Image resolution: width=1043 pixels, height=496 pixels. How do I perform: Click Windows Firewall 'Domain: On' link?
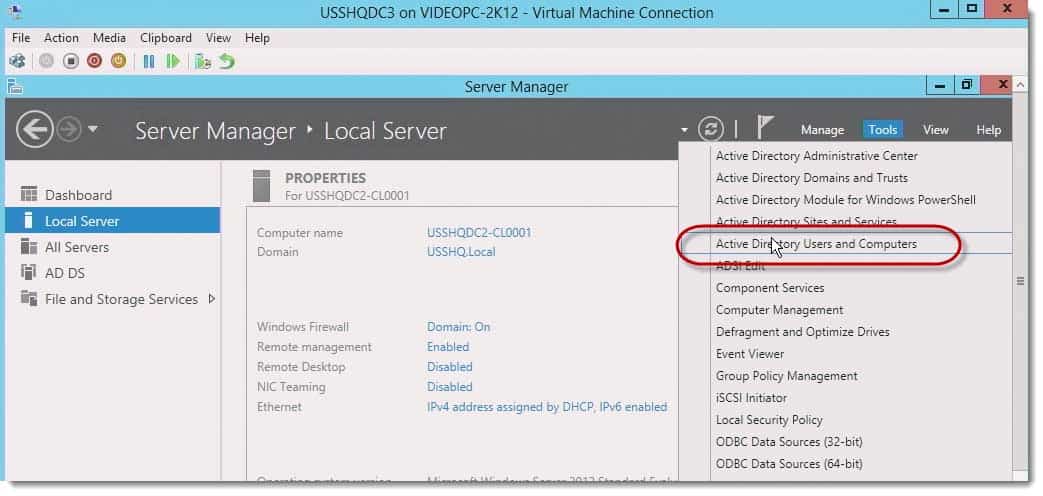458,326
